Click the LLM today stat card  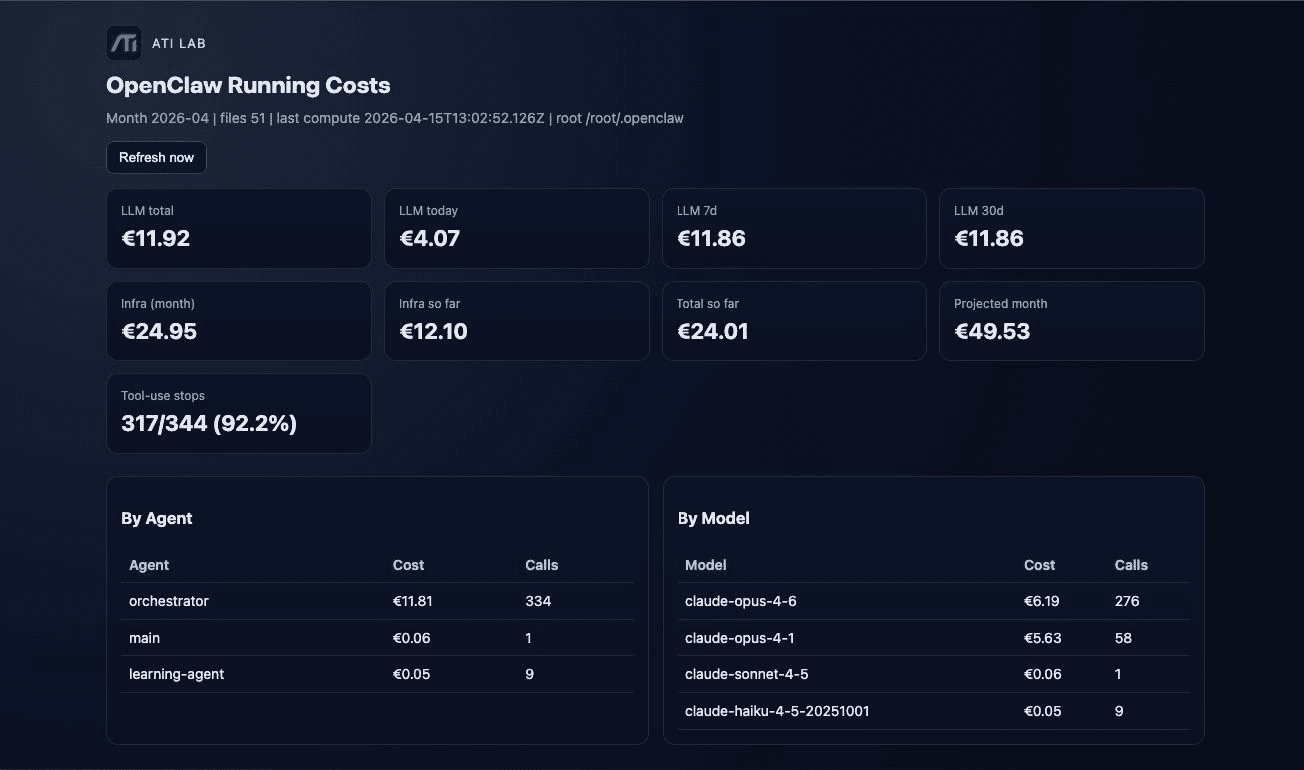tap(516, 228)
